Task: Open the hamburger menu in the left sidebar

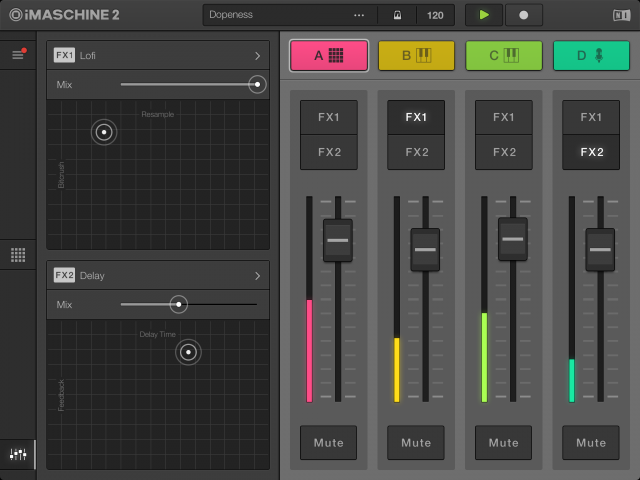Action: pyautogui.click(x=17, y=54)
